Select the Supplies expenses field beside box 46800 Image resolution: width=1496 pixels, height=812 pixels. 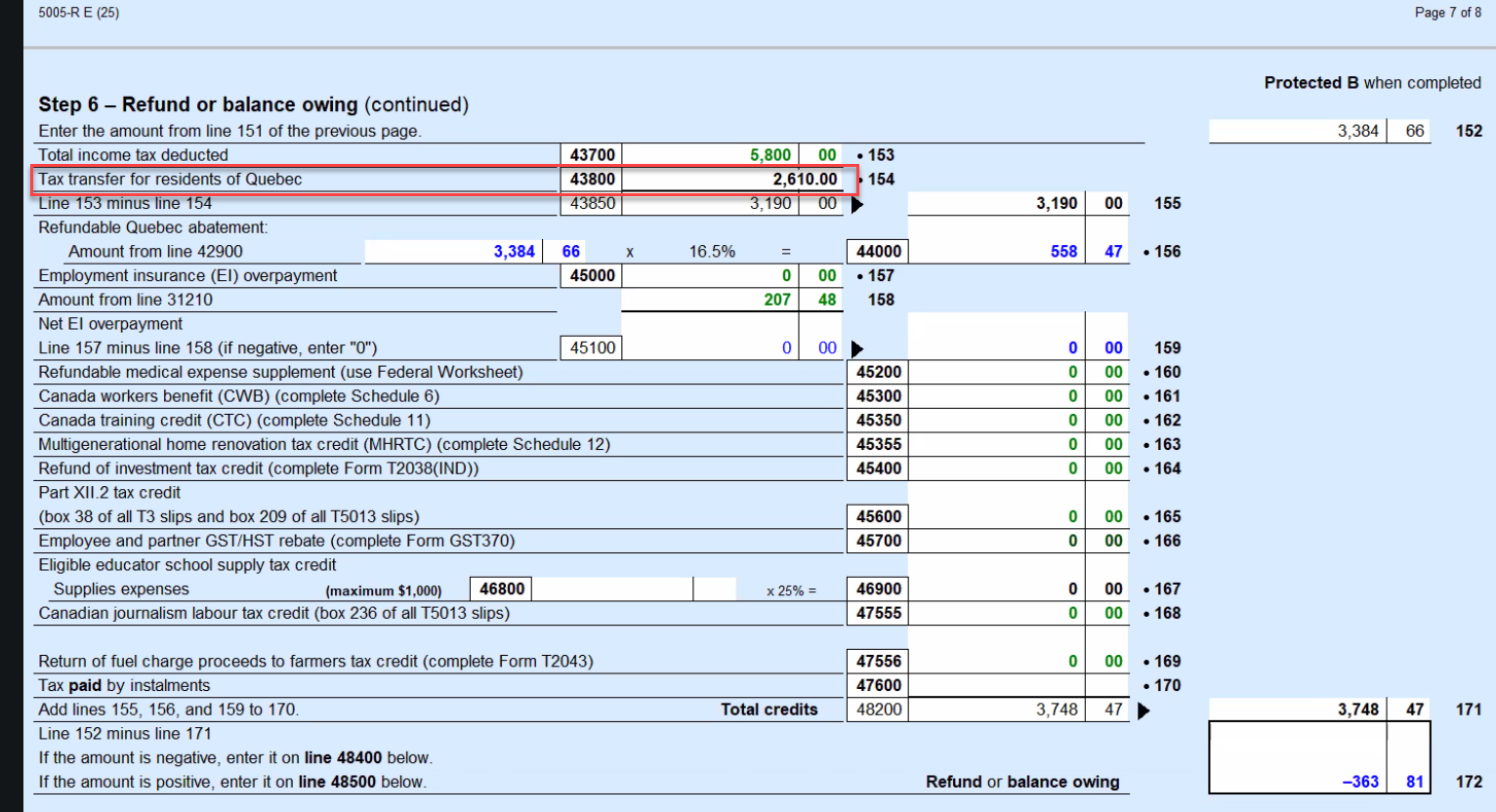pos(612,589)
